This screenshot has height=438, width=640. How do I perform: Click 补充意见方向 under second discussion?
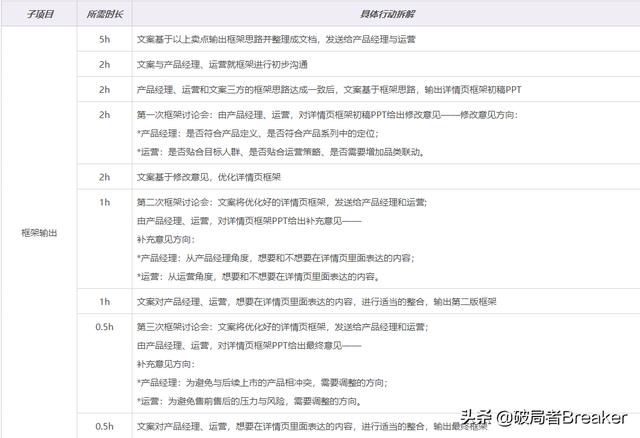point(166,240)
